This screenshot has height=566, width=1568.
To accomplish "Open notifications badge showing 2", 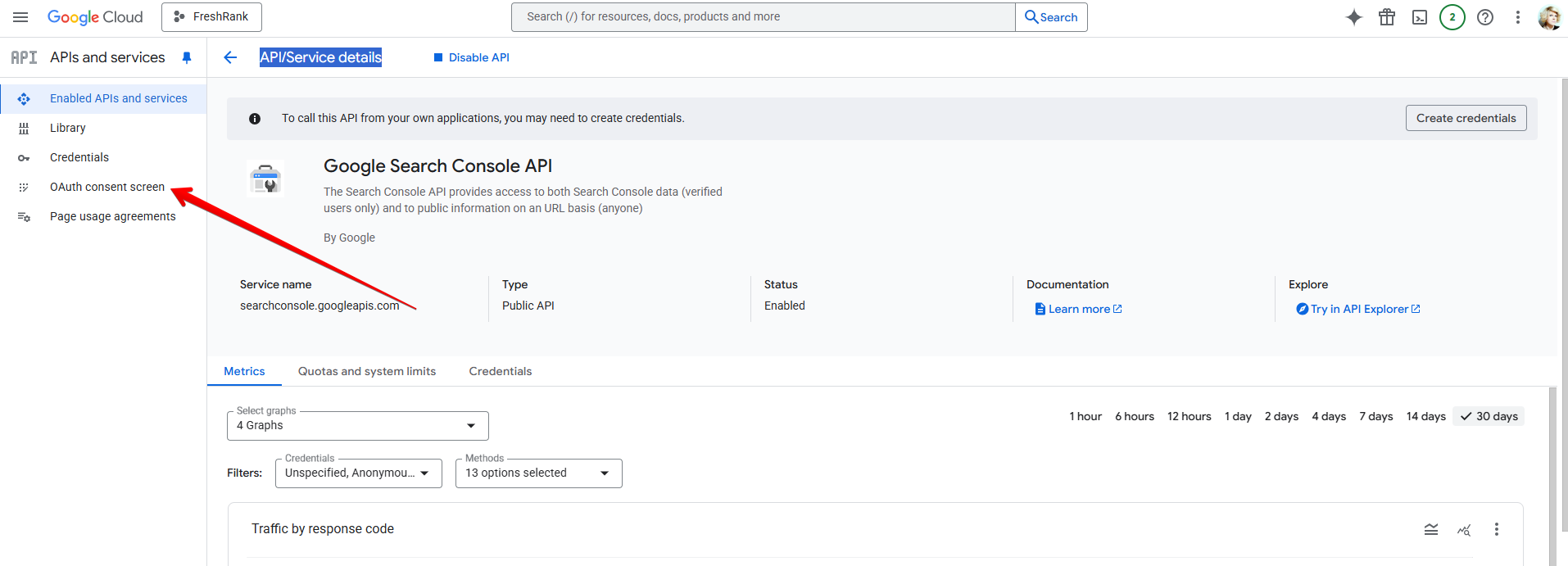I will click(1452, 17).
